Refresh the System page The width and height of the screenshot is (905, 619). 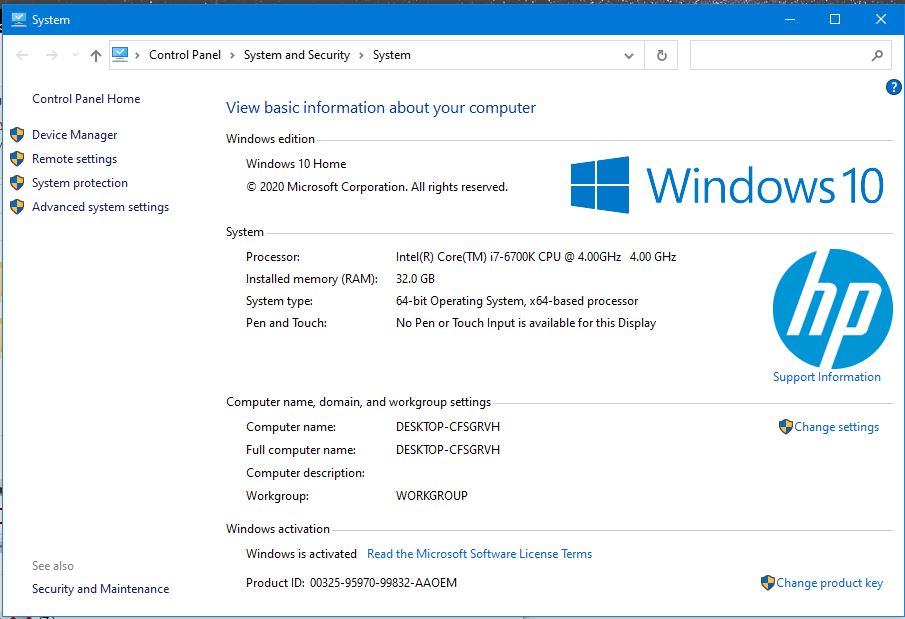[661, 55]
